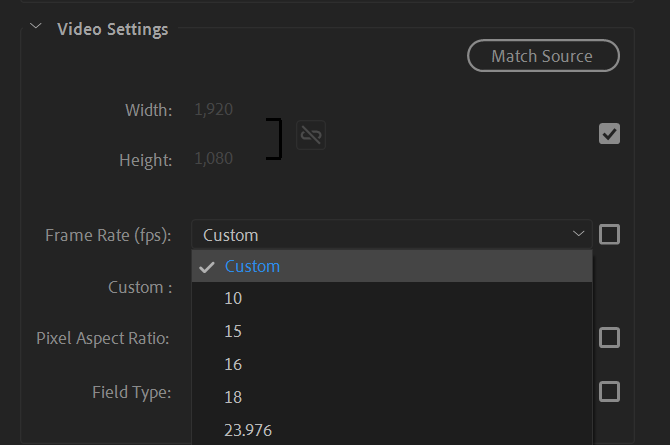670x445 pixels.
Task: Toggle the width-height aspect ratio link icon
Action: pyautogui.click(x=311, y=135)
